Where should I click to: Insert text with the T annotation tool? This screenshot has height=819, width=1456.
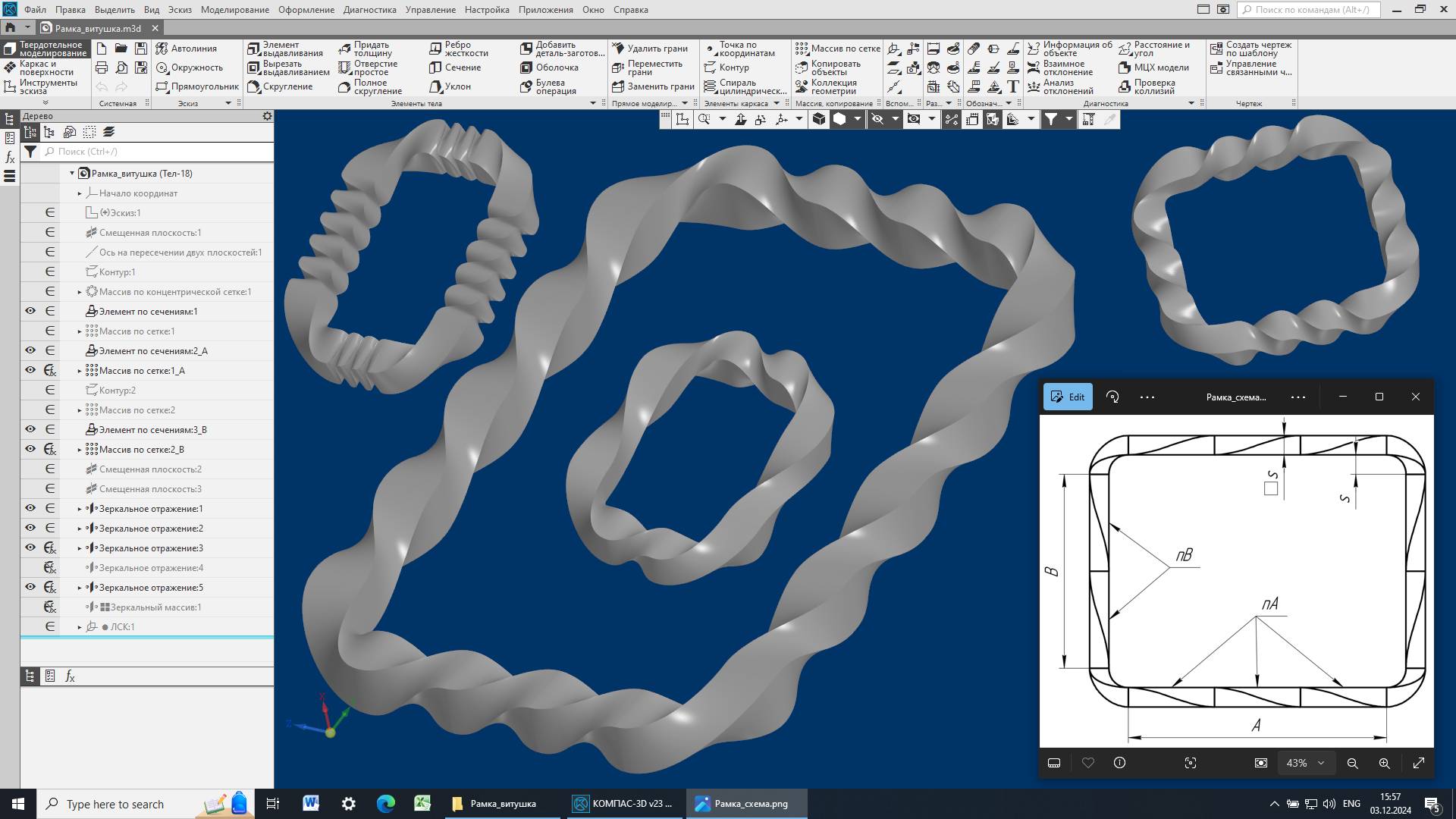pos(1013,86)
